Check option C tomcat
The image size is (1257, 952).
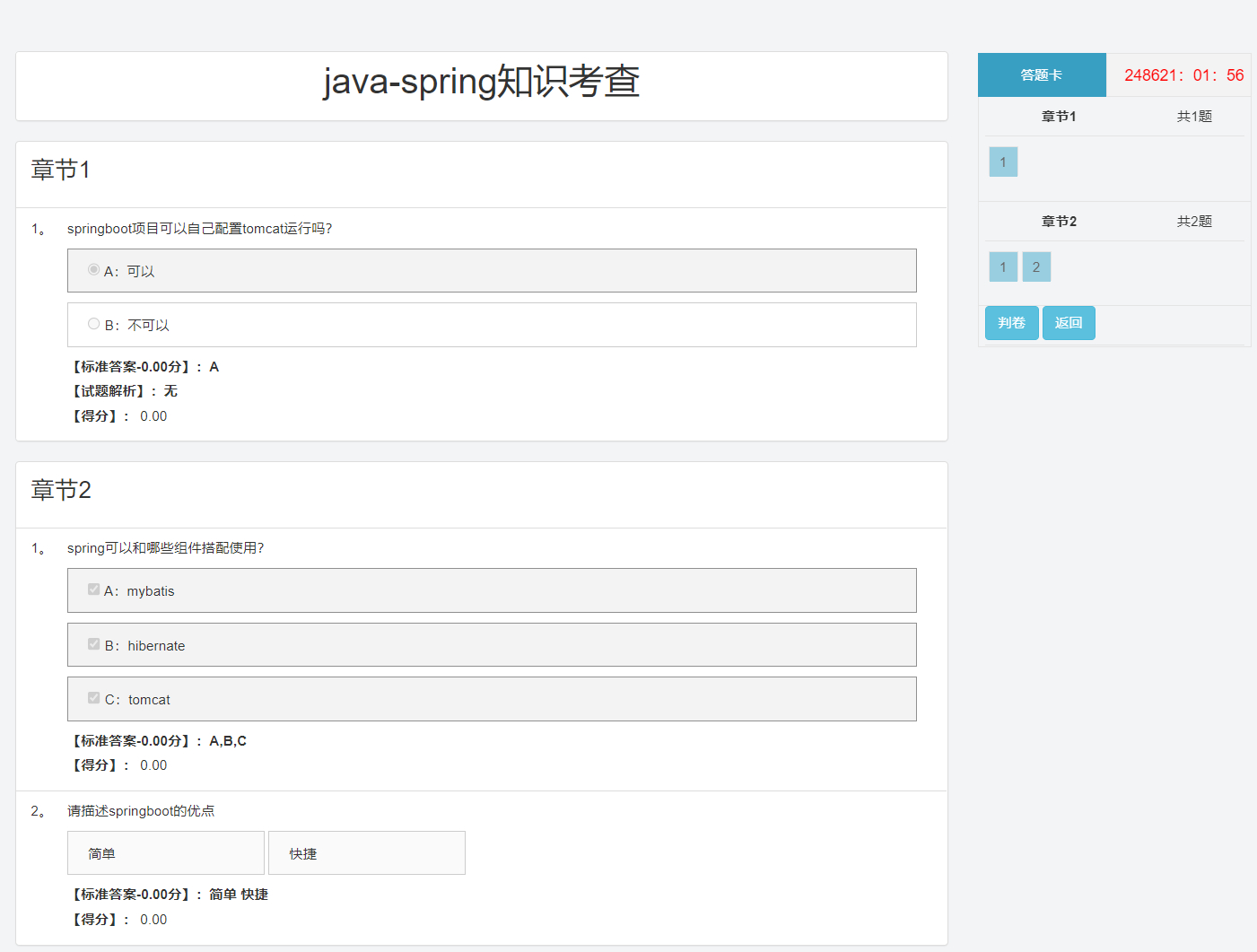(93, 697)
